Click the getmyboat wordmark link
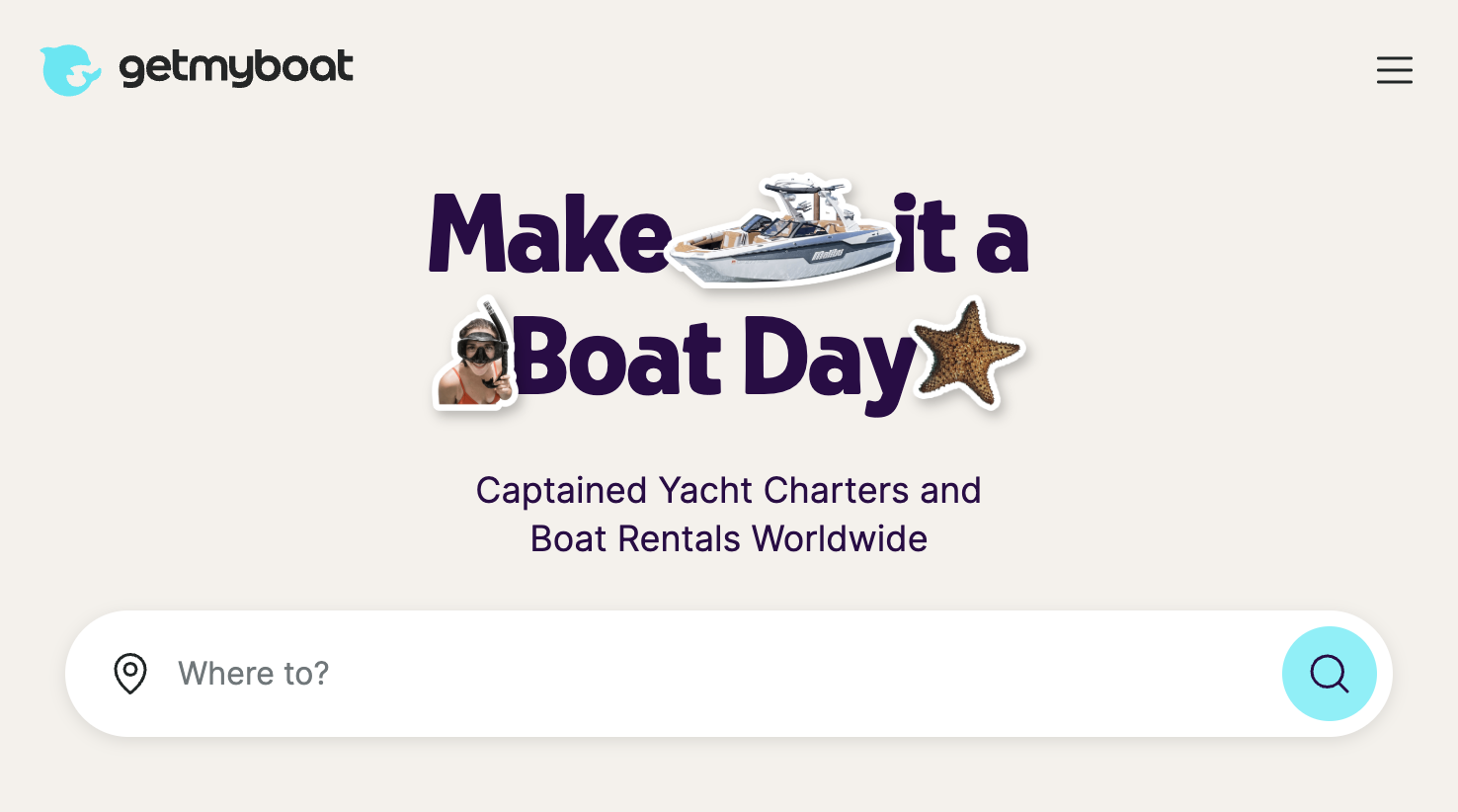Screen dimensions: 1458x812 (x=235, y=69)
